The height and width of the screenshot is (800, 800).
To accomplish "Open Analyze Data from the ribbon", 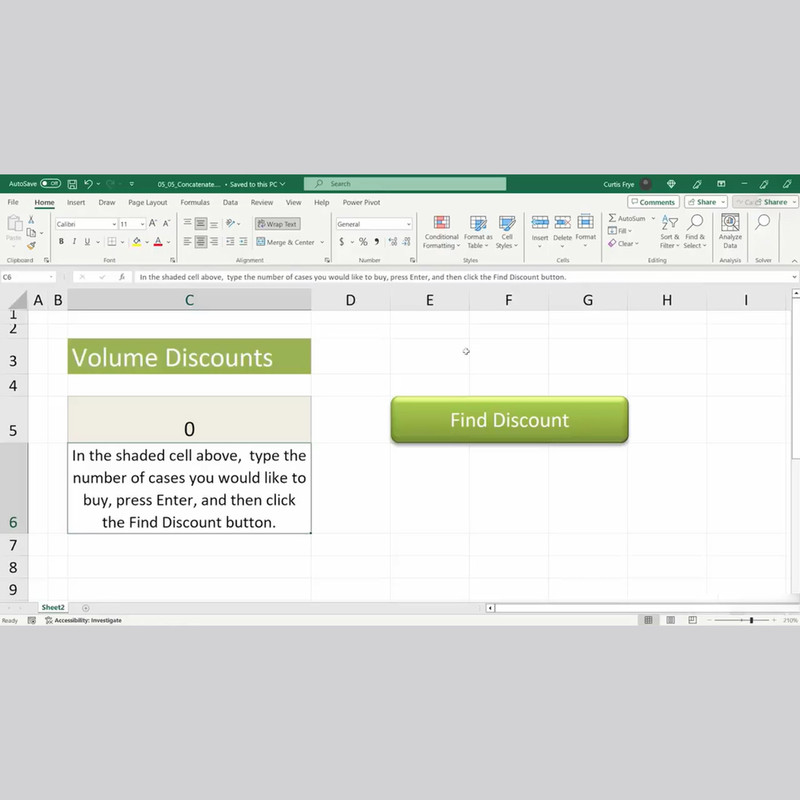I will [x=730, y=231].
